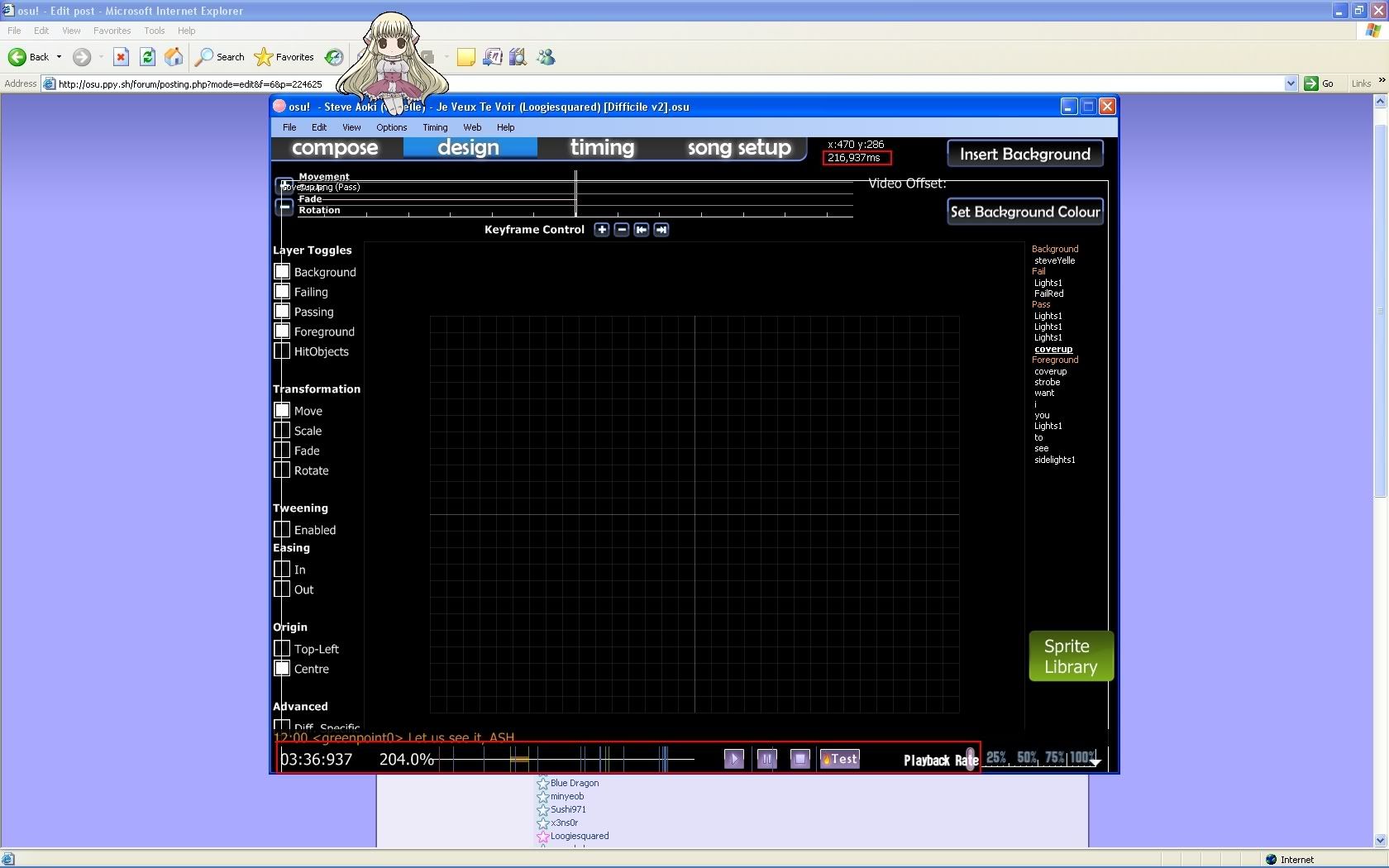Stop the song playback
1389x868 pixels.
pos(800,759)
